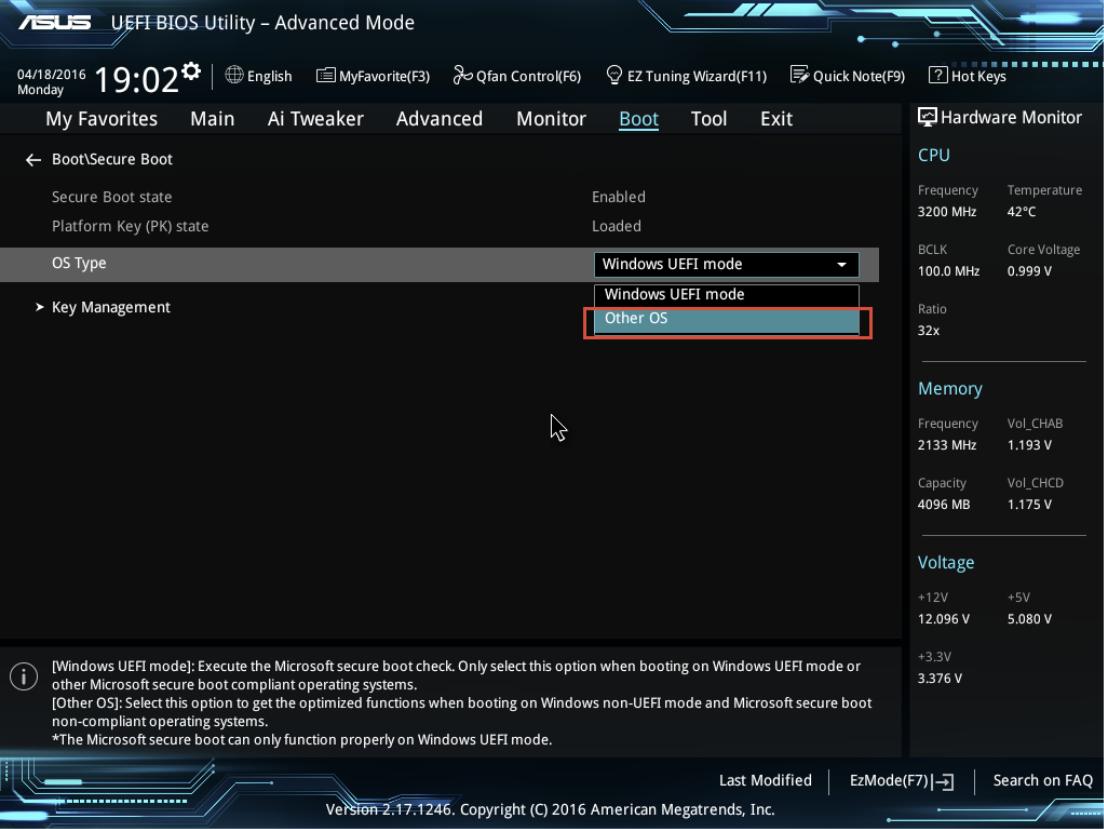This screenshot has height=829, width=1104.
Task: Click the 0.999 V core voltage value
Action: tap(1029, 271)
